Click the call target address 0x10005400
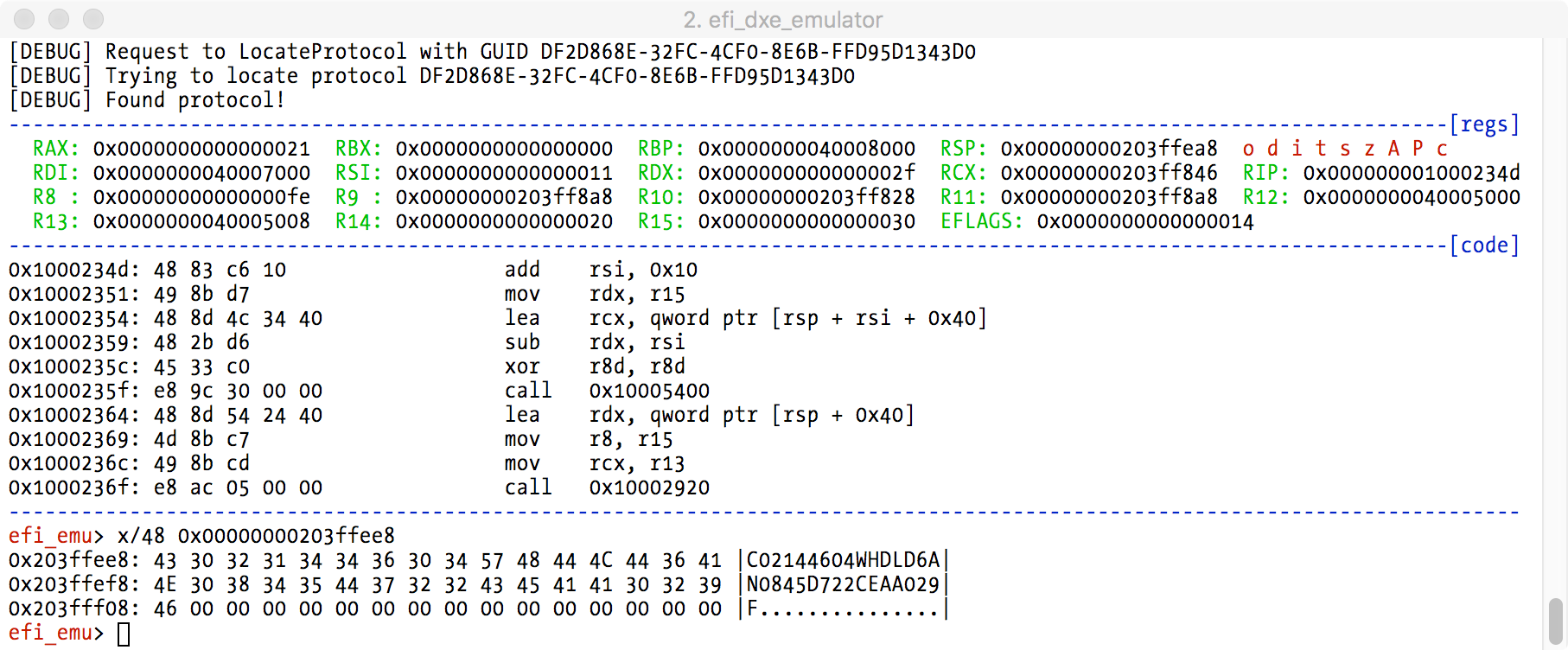 coord(649,391)
